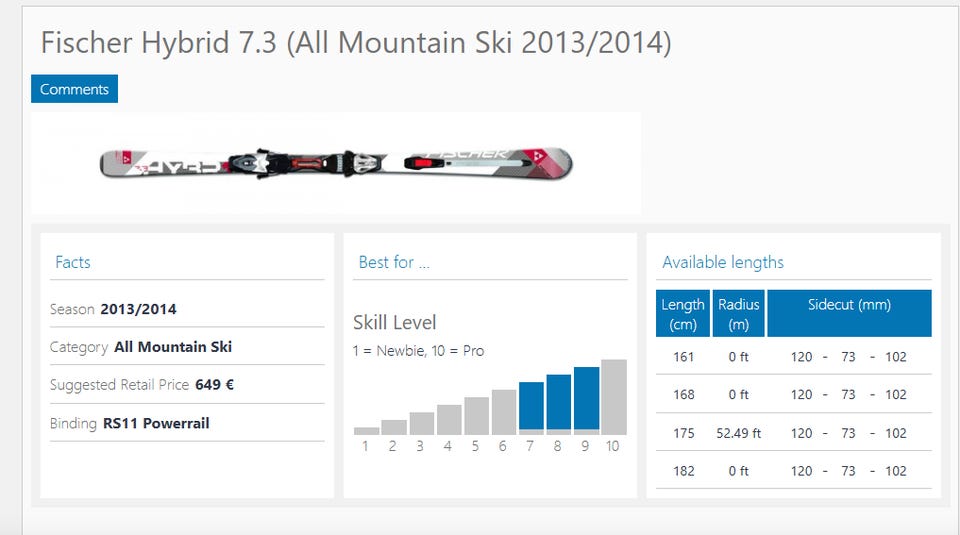Viewport: 960px width, 535px height.
Task: Click the Comments button
Action: pos(74,89)
